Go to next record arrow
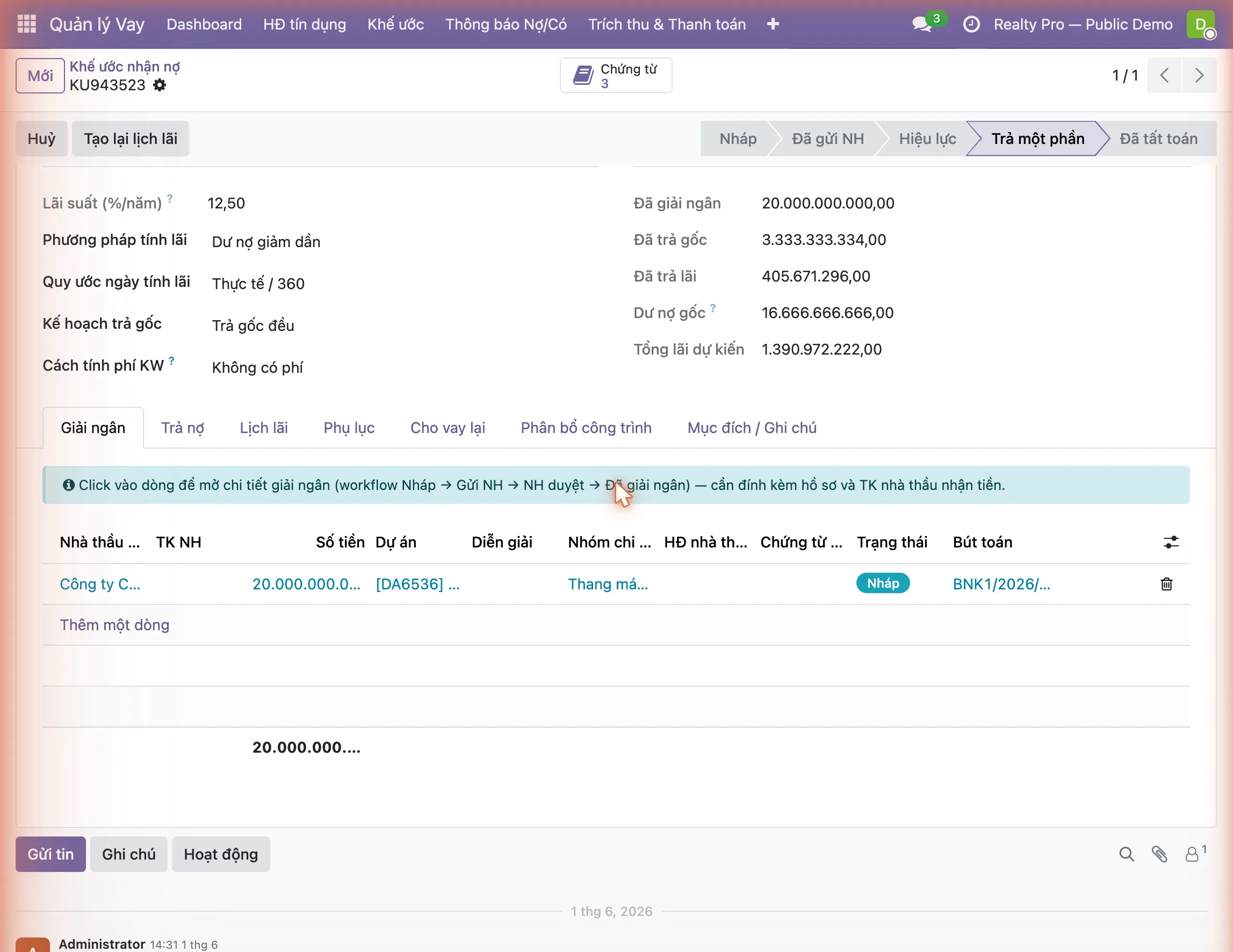1233x952 pixels. coord(1199,75)
